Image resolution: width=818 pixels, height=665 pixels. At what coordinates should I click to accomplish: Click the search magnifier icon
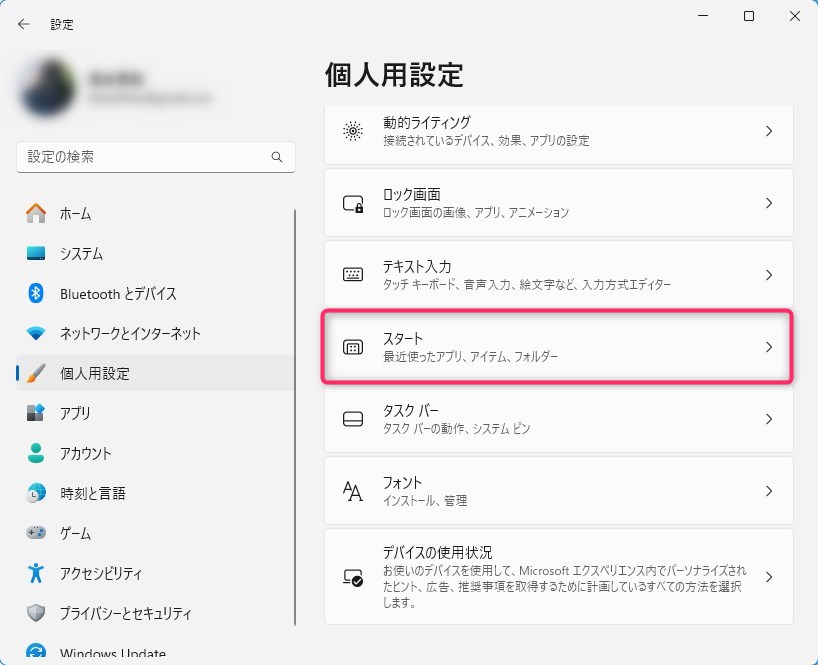click(277, 158)
